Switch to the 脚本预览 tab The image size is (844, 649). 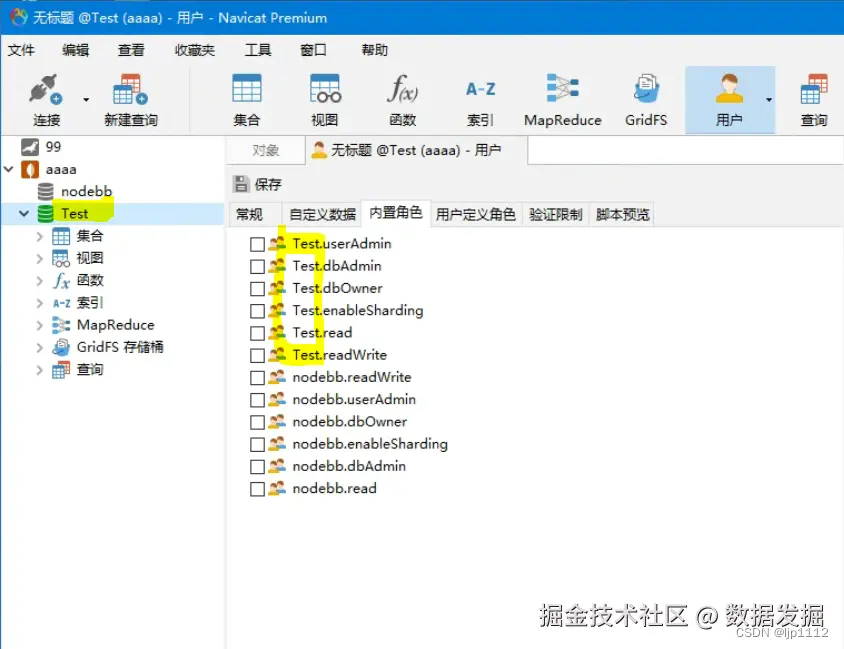622,214
